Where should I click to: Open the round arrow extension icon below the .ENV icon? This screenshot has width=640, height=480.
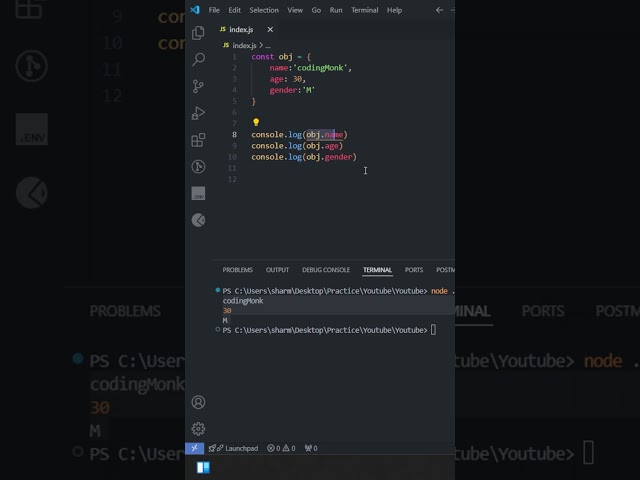click(x=198, y=220)
